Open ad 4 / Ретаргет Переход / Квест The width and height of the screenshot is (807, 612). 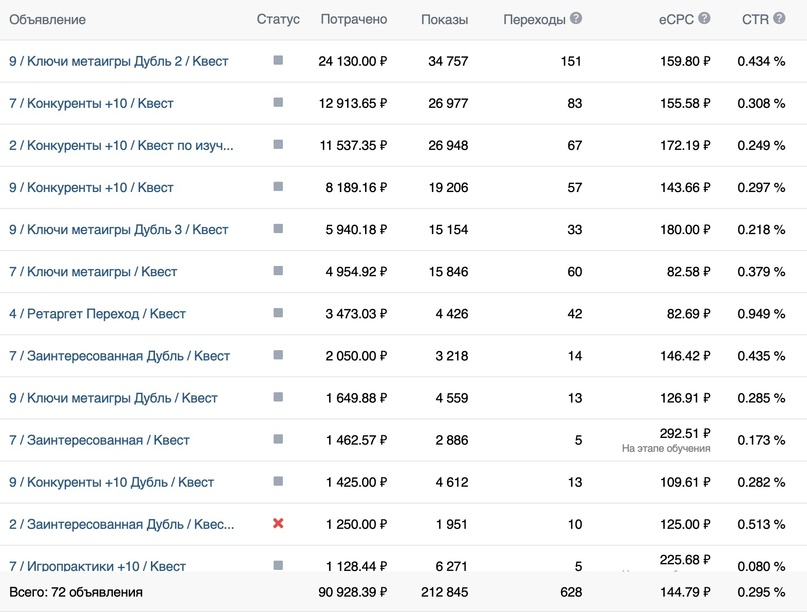[x=97, y=314]
